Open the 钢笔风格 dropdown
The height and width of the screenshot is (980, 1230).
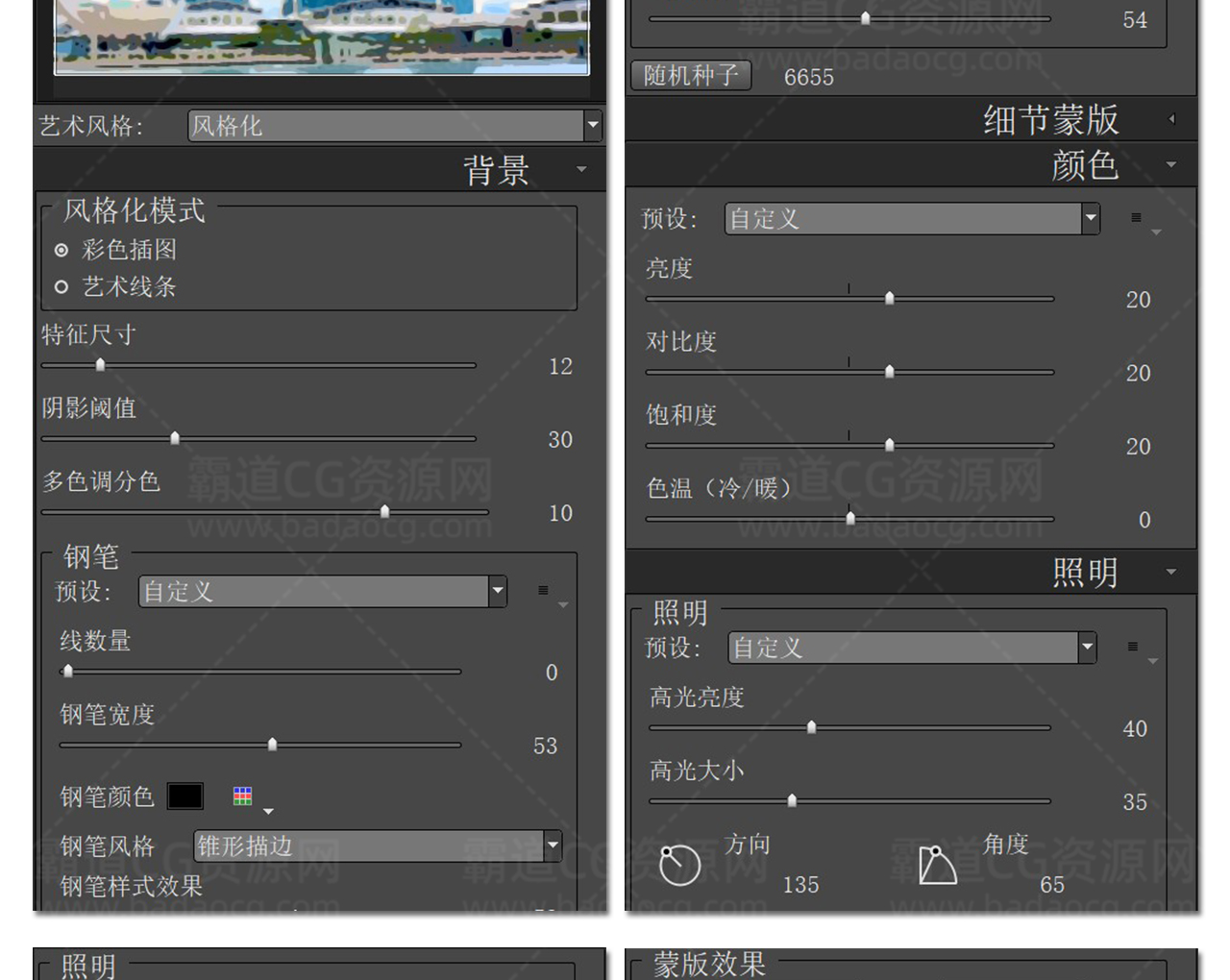tap(553, 845)
